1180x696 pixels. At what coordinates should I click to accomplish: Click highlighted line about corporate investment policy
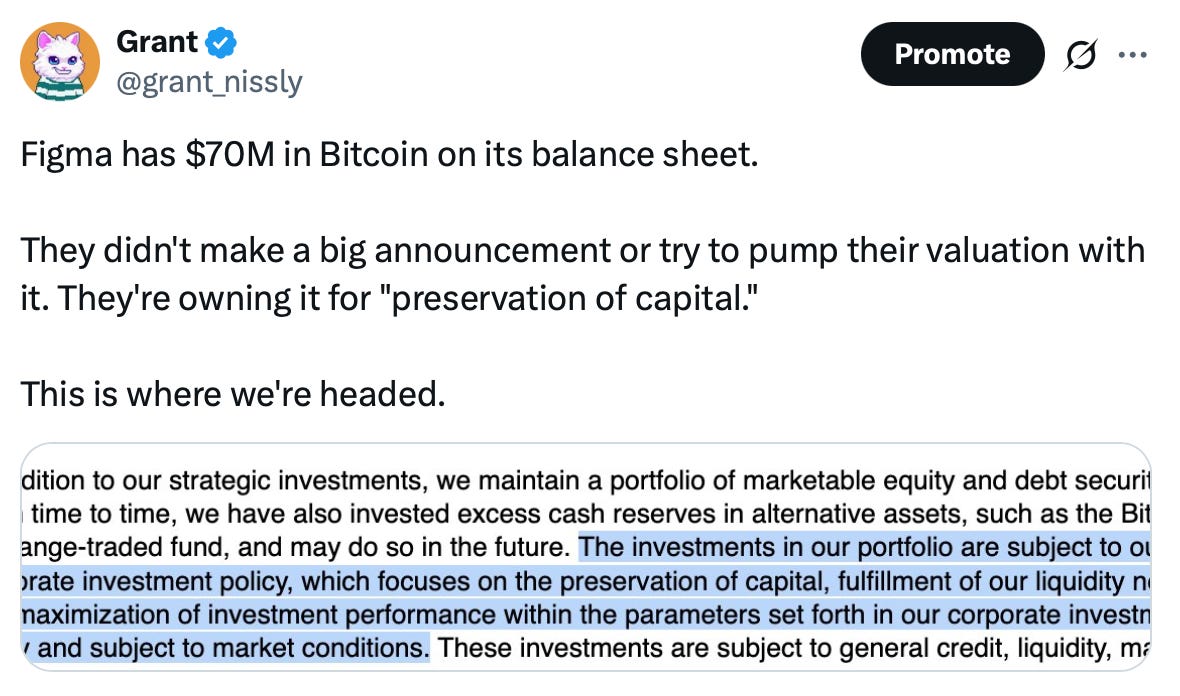pos(585,581)
